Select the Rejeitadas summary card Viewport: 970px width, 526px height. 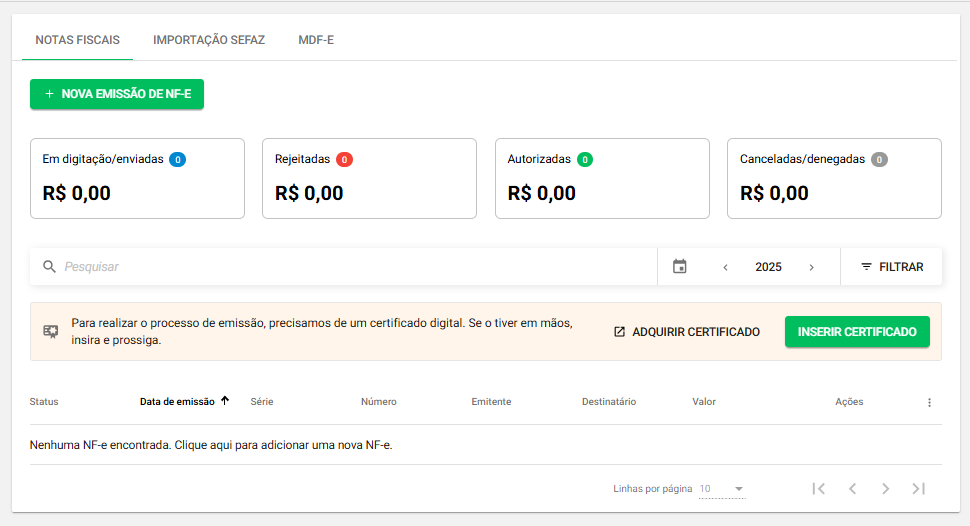(369, 178)
